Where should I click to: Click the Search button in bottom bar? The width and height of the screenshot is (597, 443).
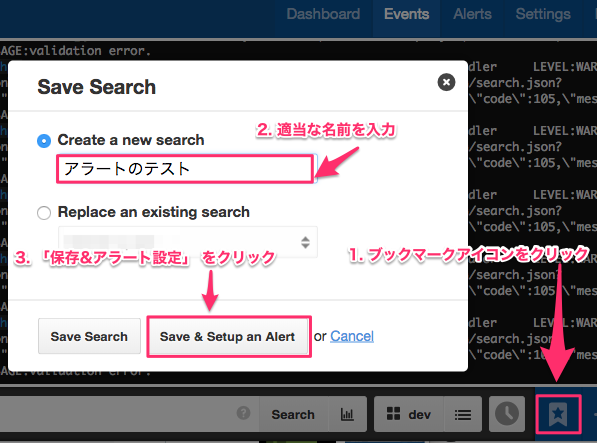coord(293,414)
